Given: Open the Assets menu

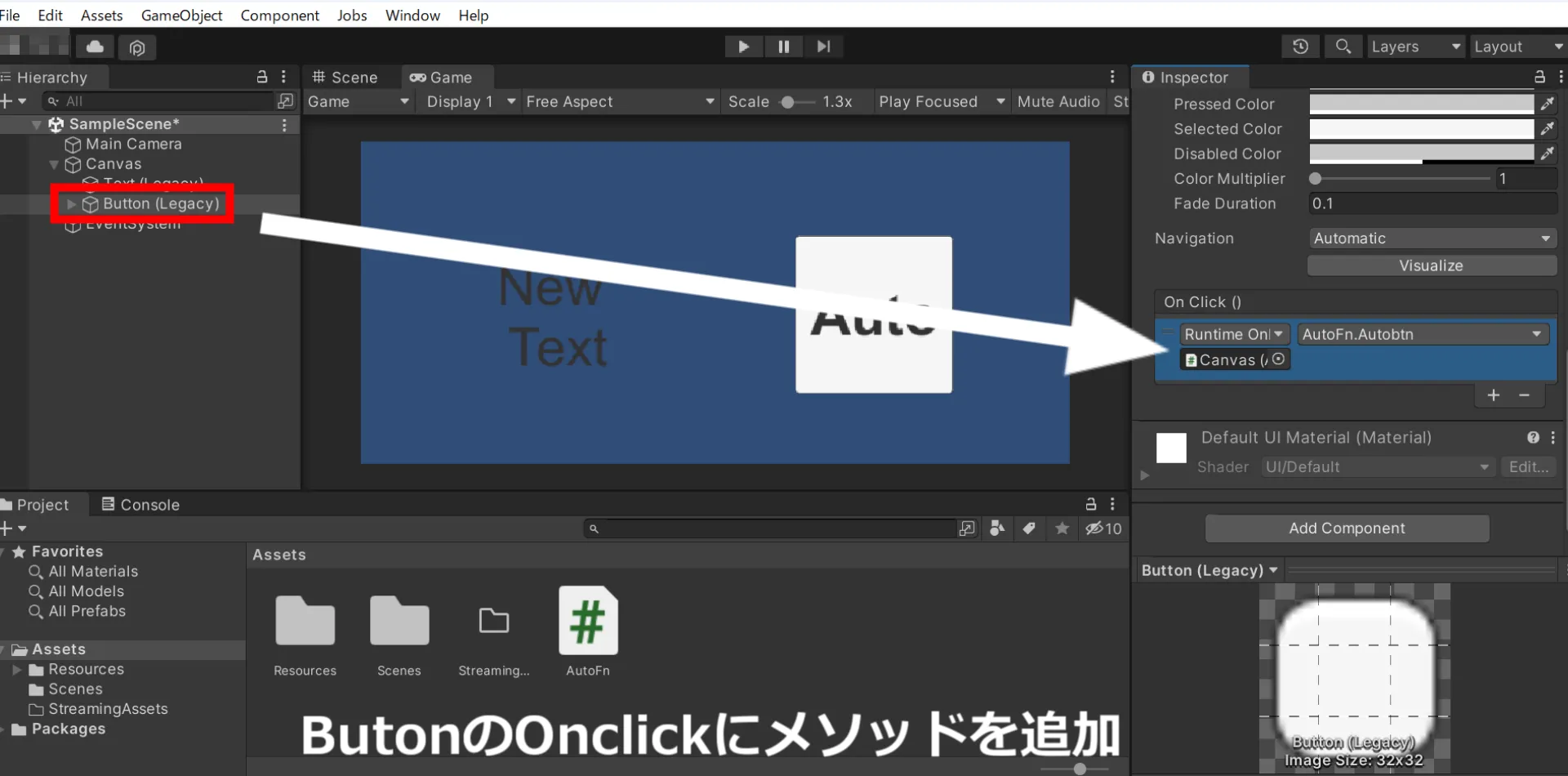Looking at the screenshot, I should 101,15.
